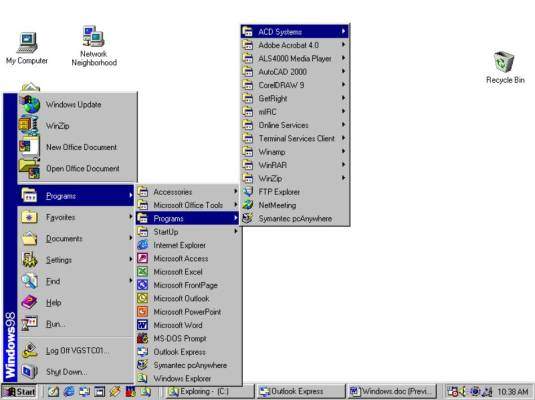Open the Recycle Bin desktop icon
535x400 pixels.
[505, 67]
